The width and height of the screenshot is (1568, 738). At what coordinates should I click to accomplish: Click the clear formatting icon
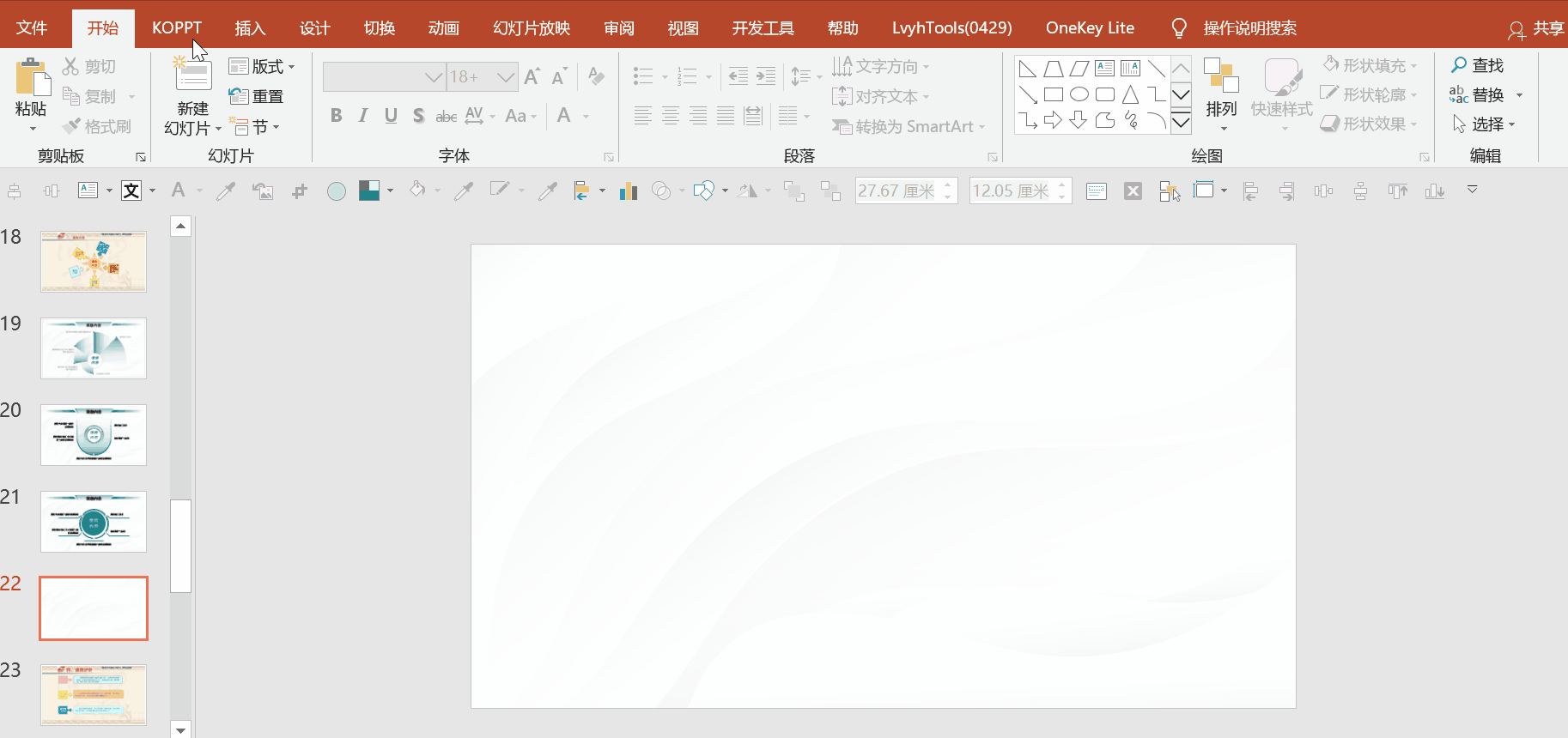click(597, 76)
